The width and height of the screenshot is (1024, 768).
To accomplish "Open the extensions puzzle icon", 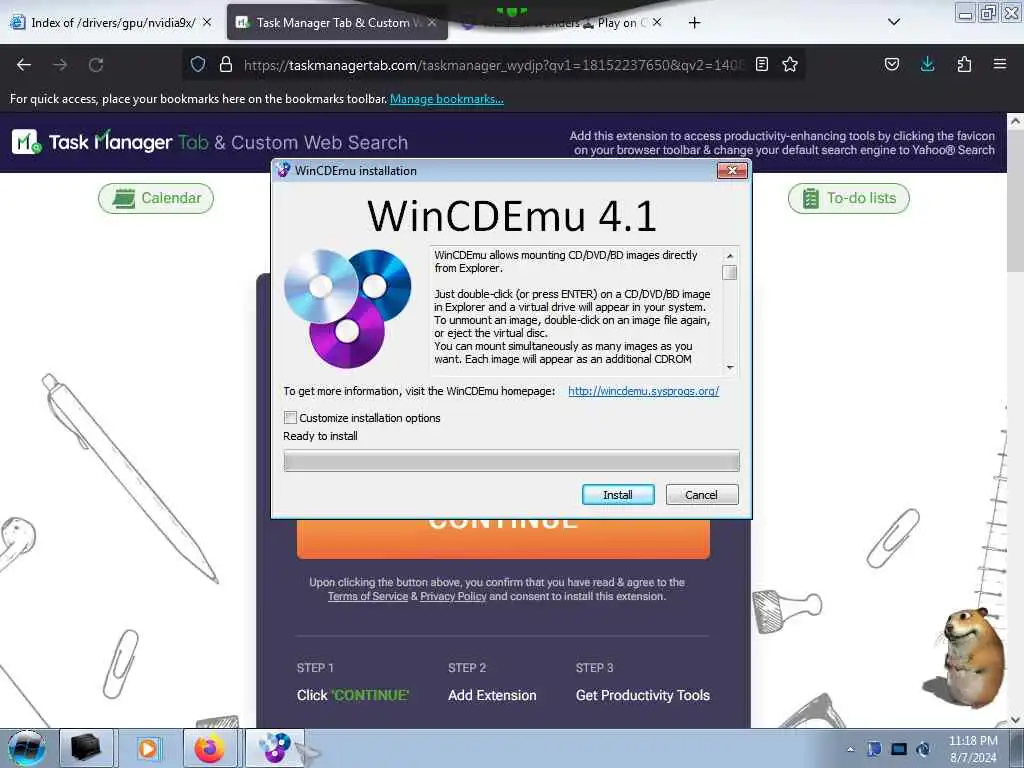I will 964,64.
